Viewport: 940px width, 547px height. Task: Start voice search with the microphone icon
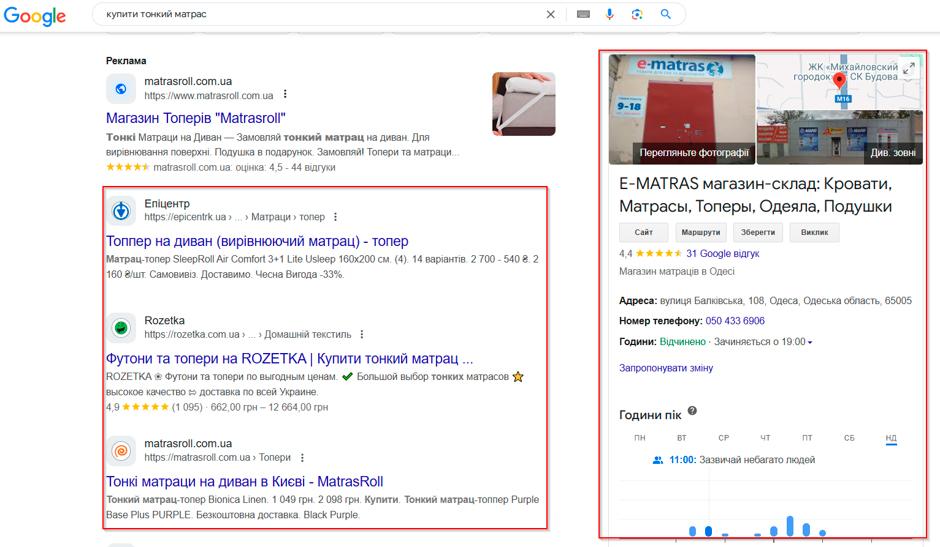(610, 14)
